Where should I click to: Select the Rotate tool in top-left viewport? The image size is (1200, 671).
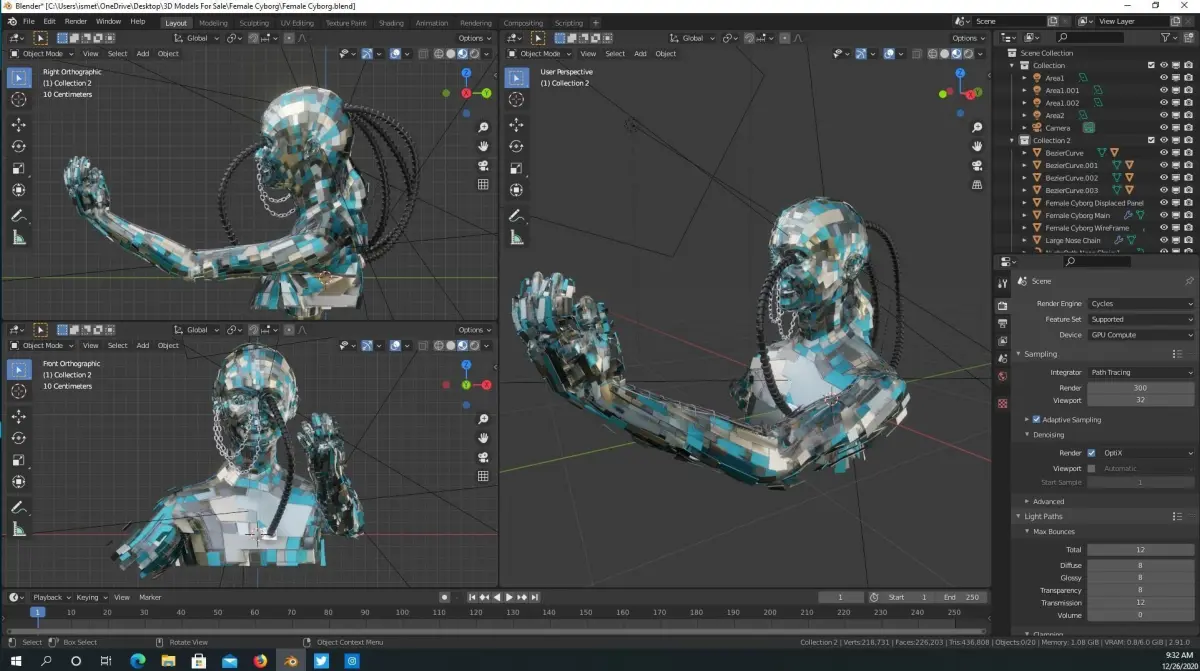click(x=18, y=146)
